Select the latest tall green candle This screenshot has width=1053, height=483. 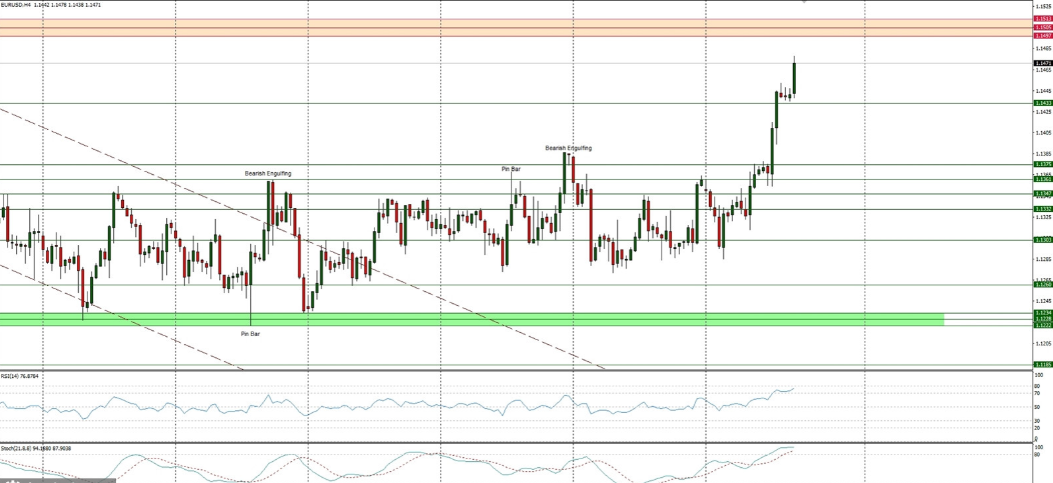point(794,78)
